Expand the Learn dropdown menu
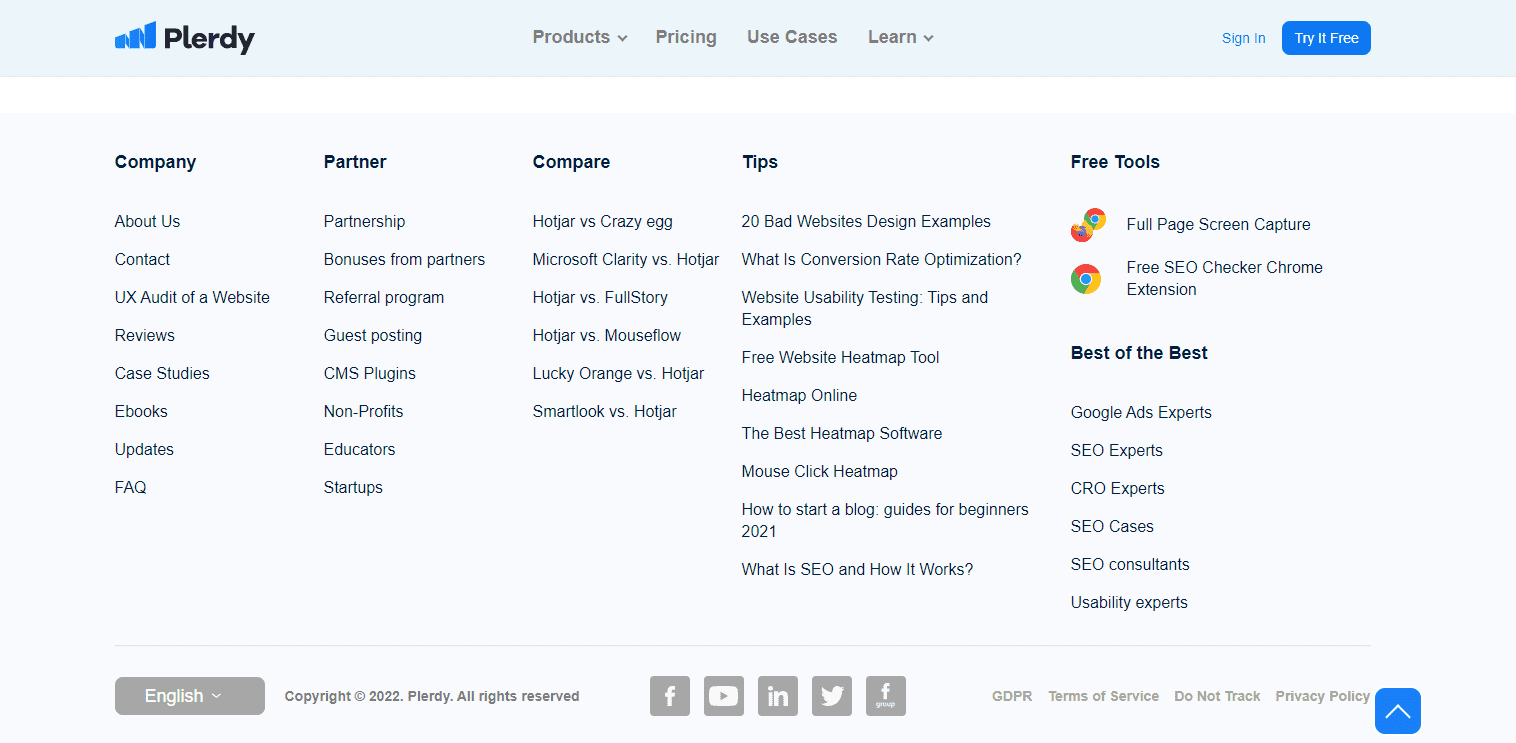Image resolution: width=1516 pixels, height=743 pixels. pos(900,37)
